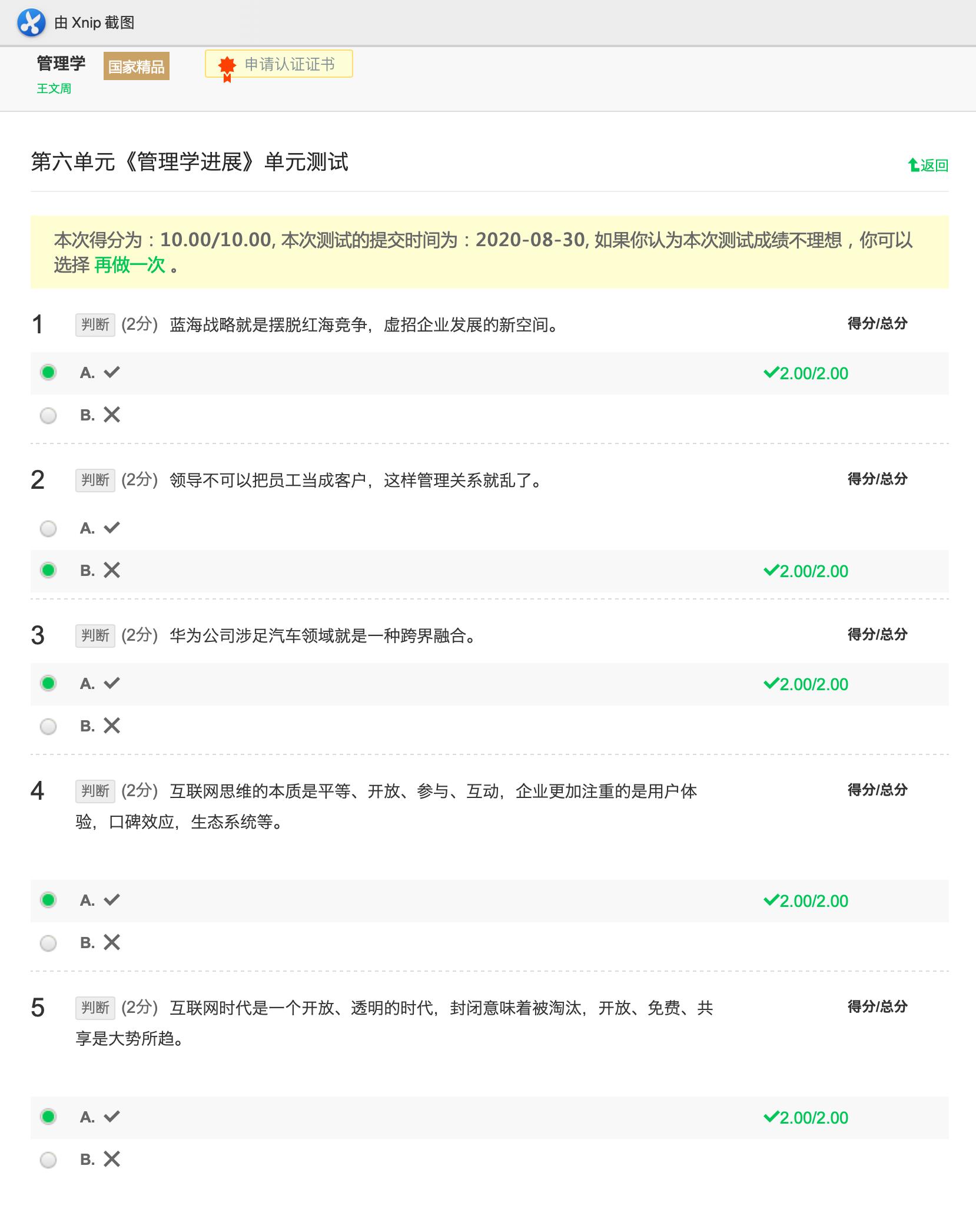Click the checkmark icon of question 1 option A
Viewport: 976px width, 1232px height.
pos(112,372)
